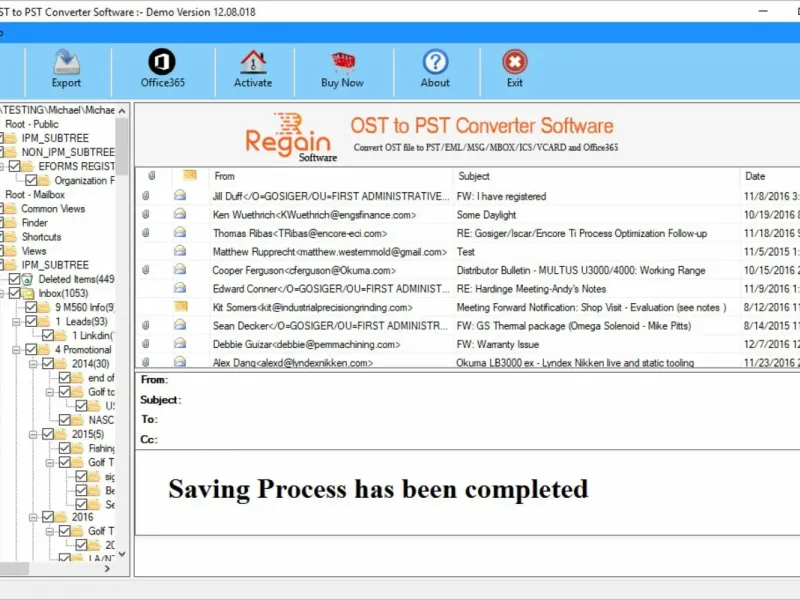This screenshot has height=600, width=800.
Task: Click attachment clip in Jill Duff row
Action: click(x=145, y=195)
